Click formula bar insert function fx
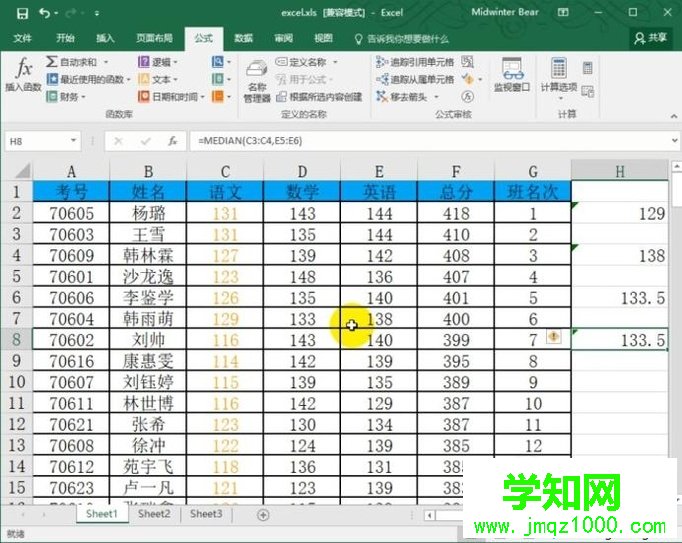Viewport: 682px width, 543px height. pyautogui.click(x=173, y=141)
